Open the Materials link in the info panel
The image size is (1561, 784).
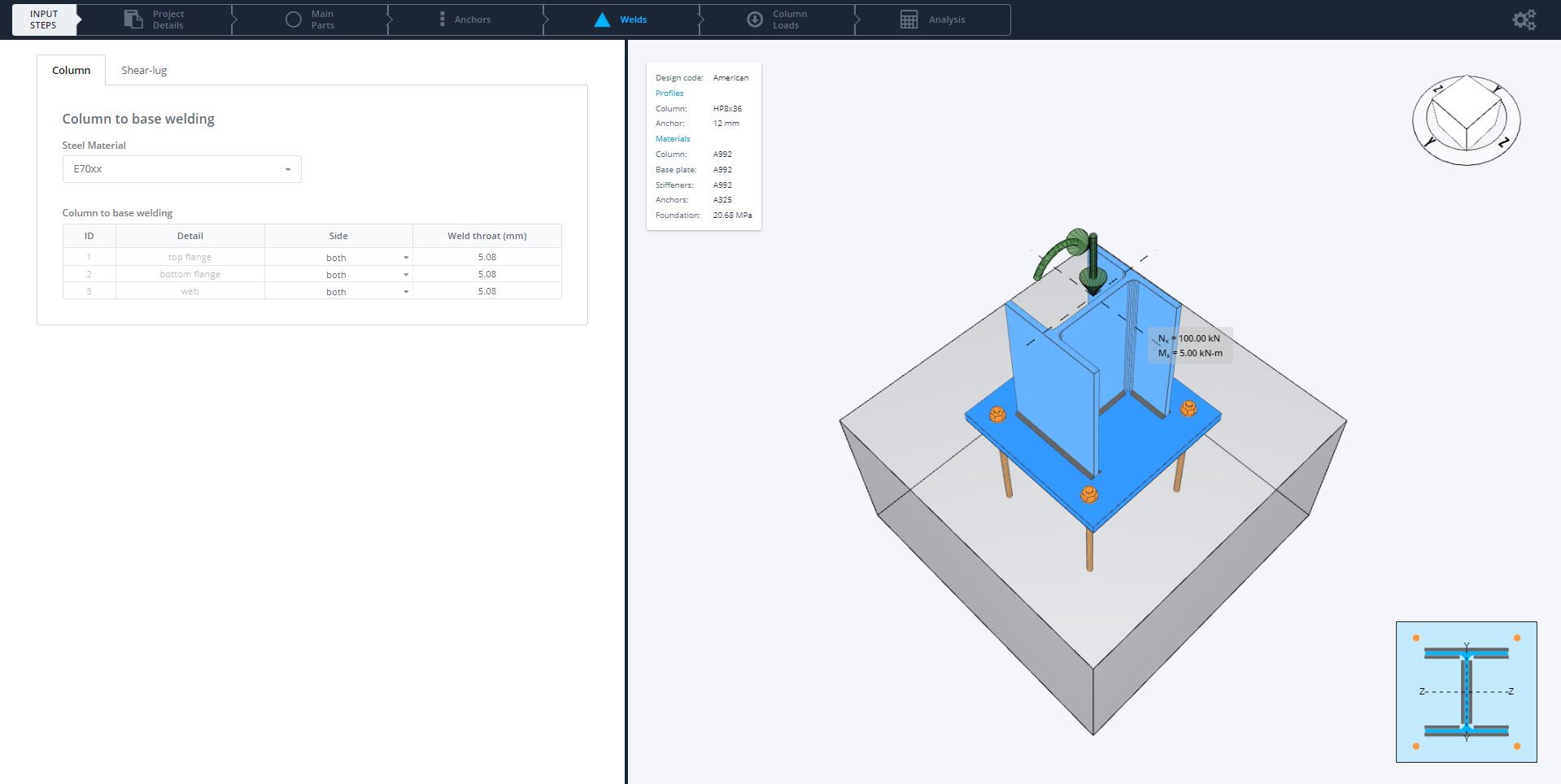pos(673,138)
